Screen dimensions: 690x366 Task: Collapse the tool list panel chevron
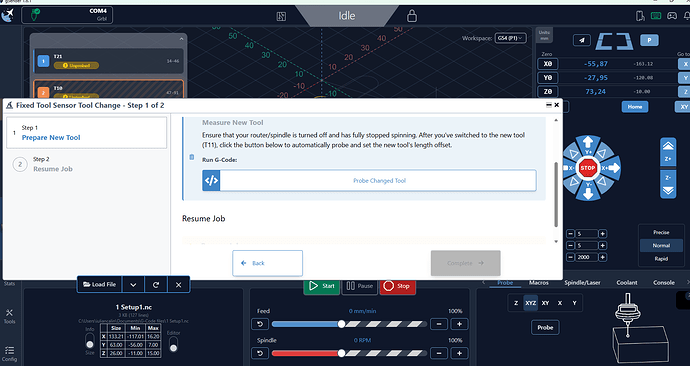pos(181,39)
